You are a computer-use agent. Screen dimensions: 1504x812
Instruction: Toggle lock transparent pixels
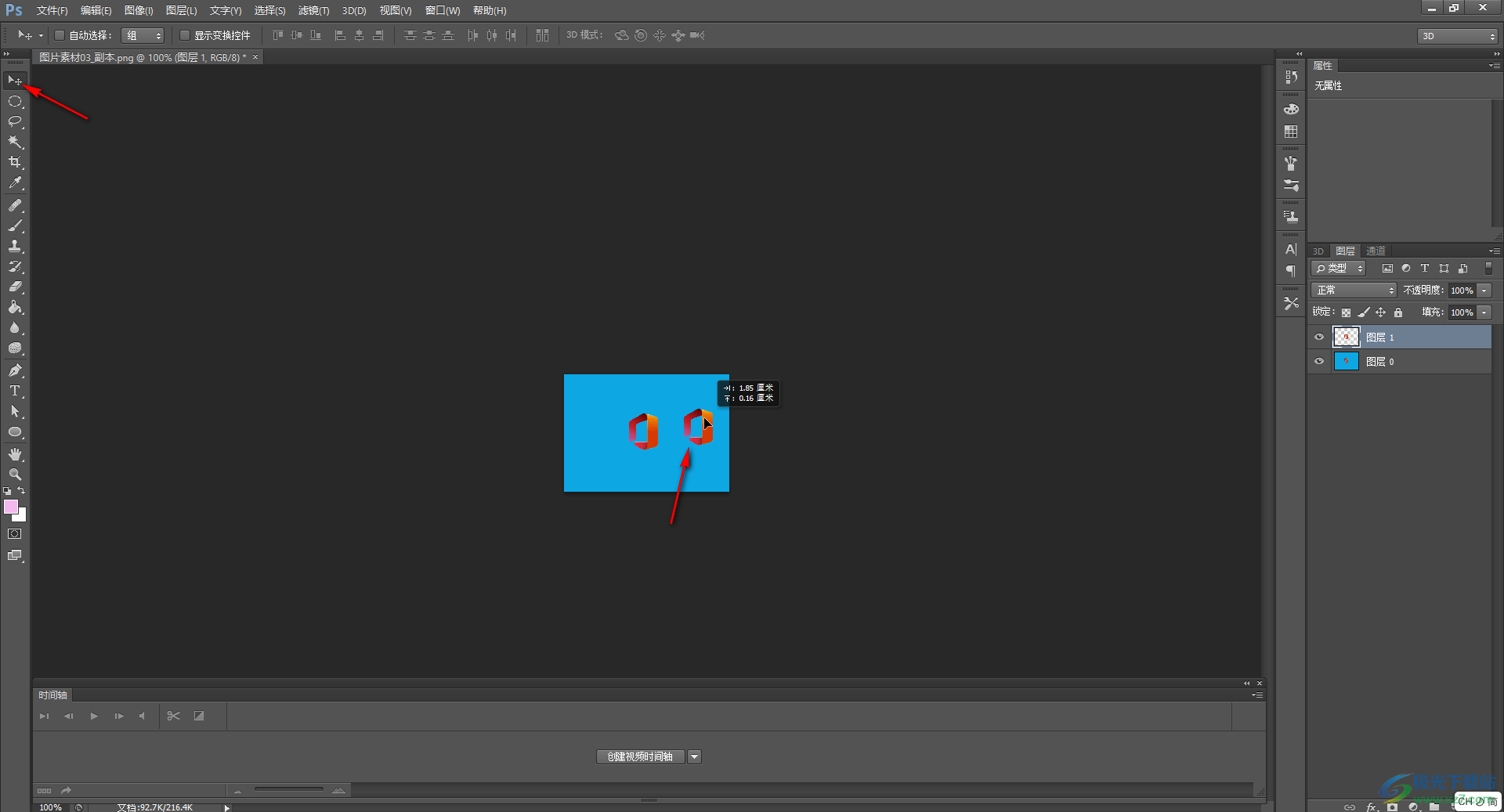pos(1346,312)
